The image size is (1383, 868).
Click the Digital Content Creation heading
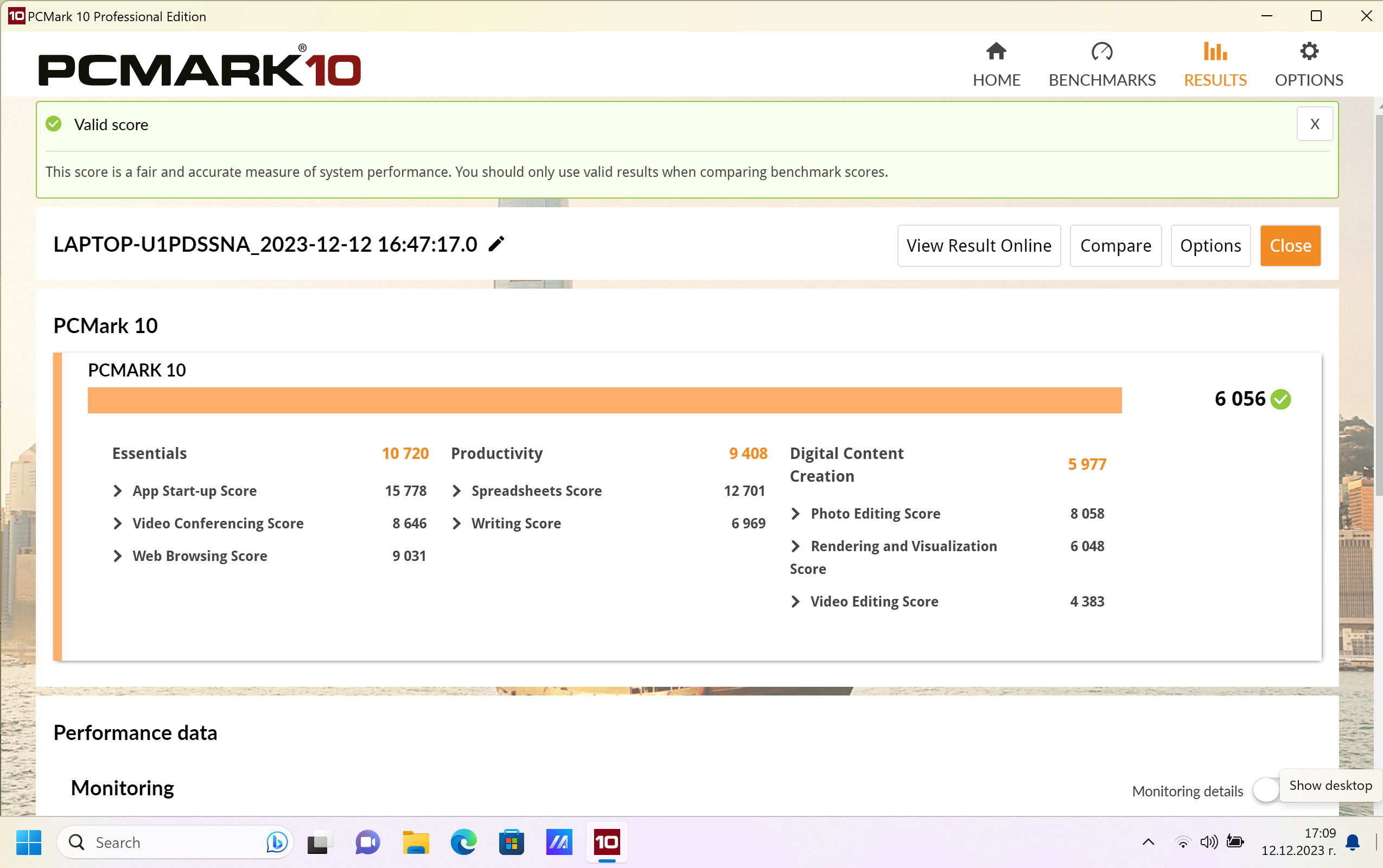(x=847, y=465)
